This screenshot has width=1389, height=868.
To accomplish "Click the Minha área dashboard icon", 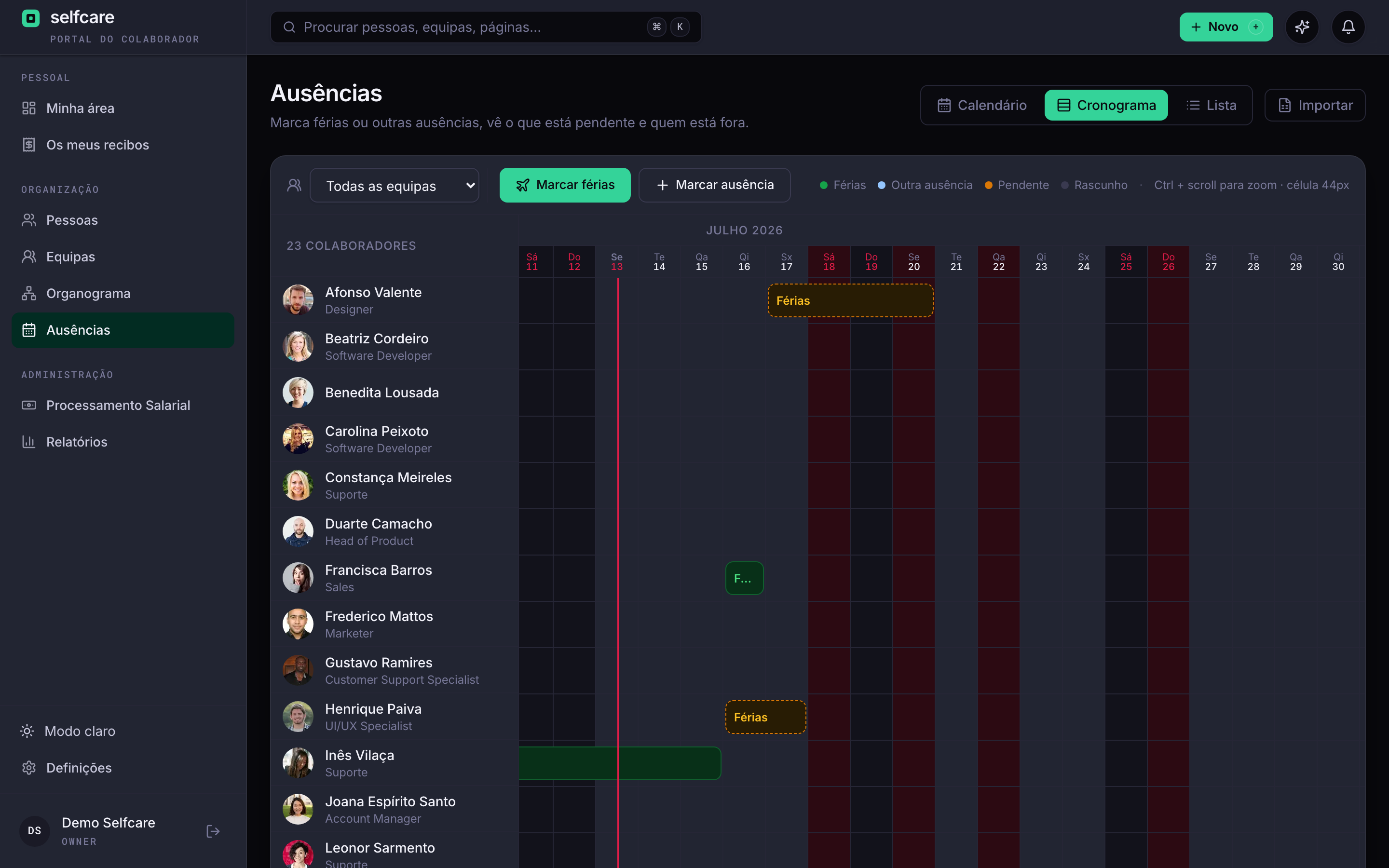I will [29, 108].
